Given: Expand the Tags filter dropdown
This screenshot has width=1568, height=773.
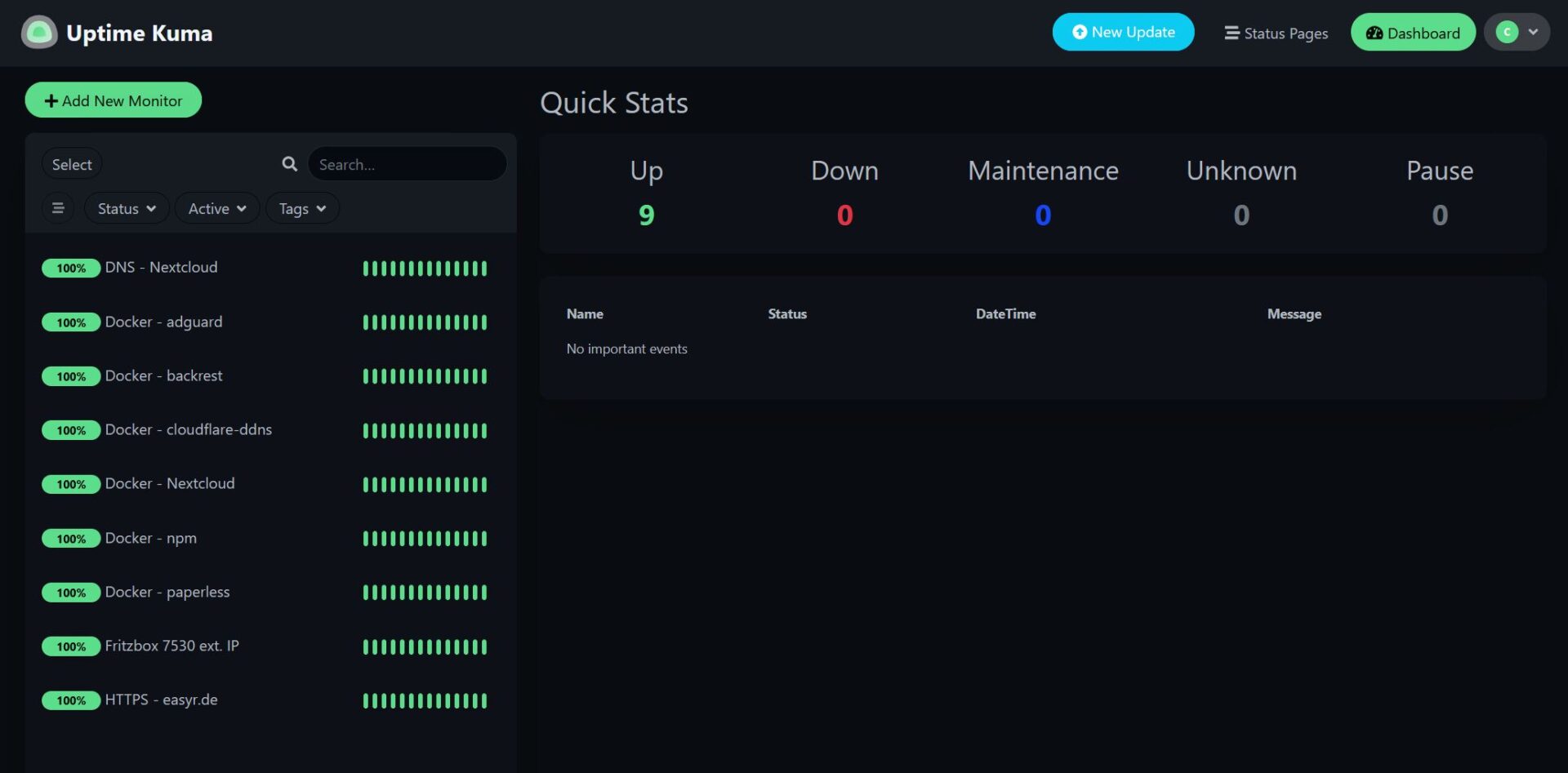Looking at the screenshot, I should [302, 209].
